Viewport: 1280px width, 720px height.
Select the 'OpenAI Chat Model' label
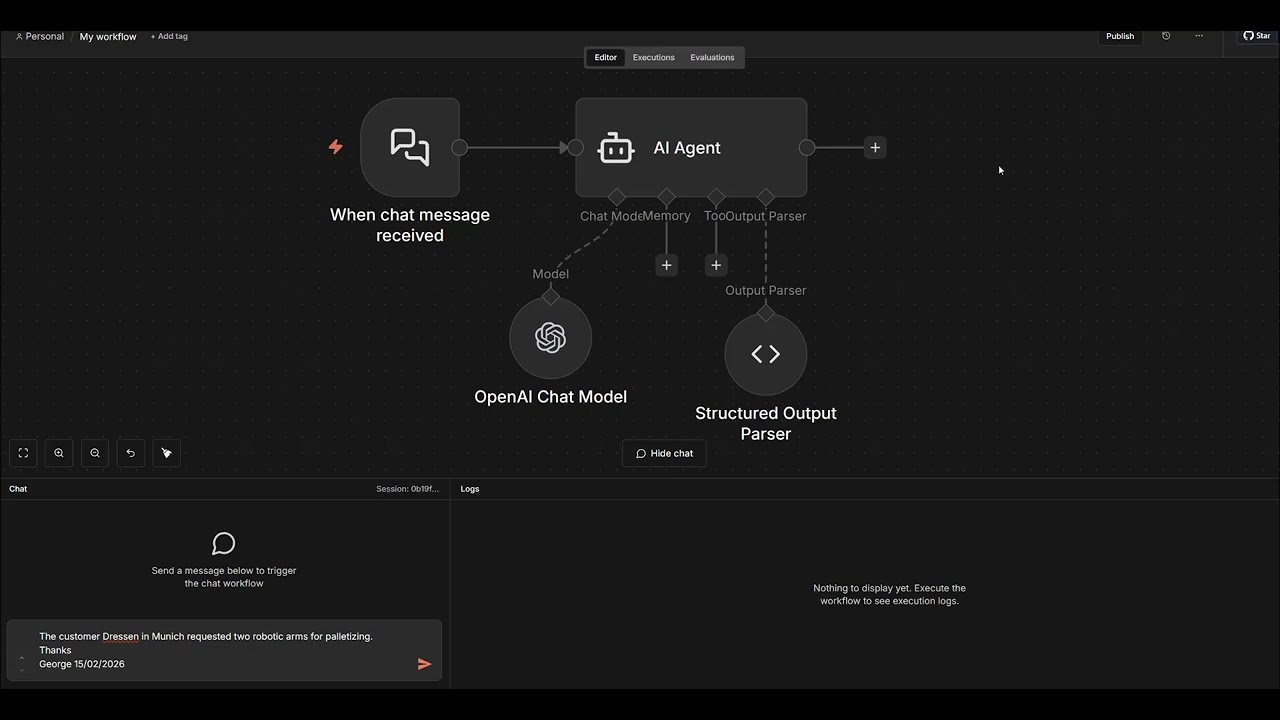pyautogui.click(x=550, y=397)
